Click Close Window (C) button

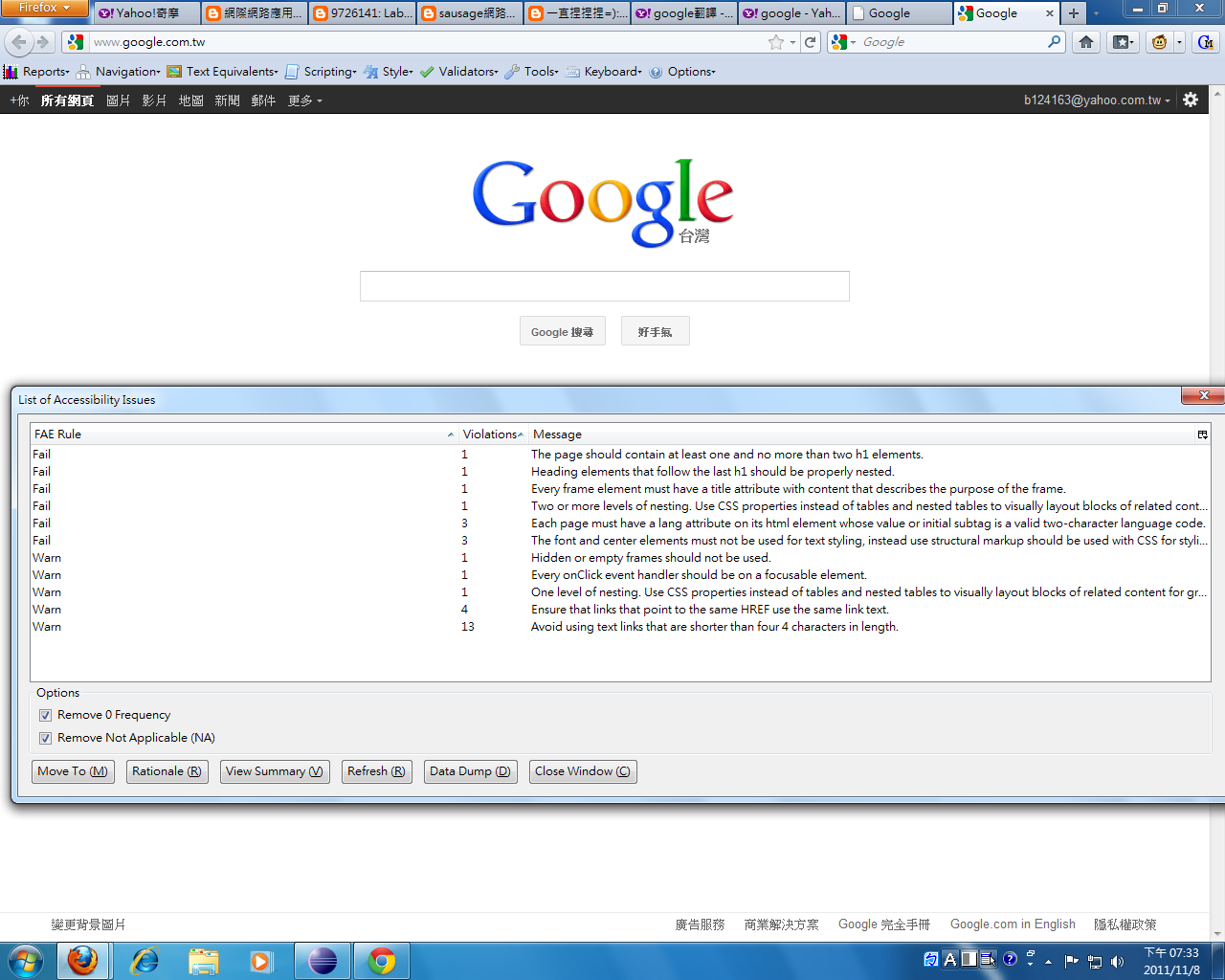click(583, 771)
